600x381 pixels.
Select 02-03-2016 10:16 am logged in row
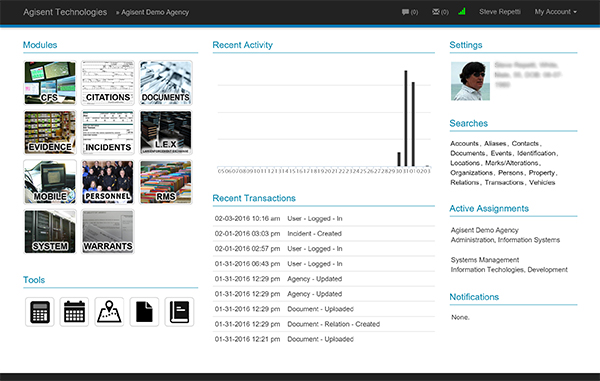coord(323,219)
